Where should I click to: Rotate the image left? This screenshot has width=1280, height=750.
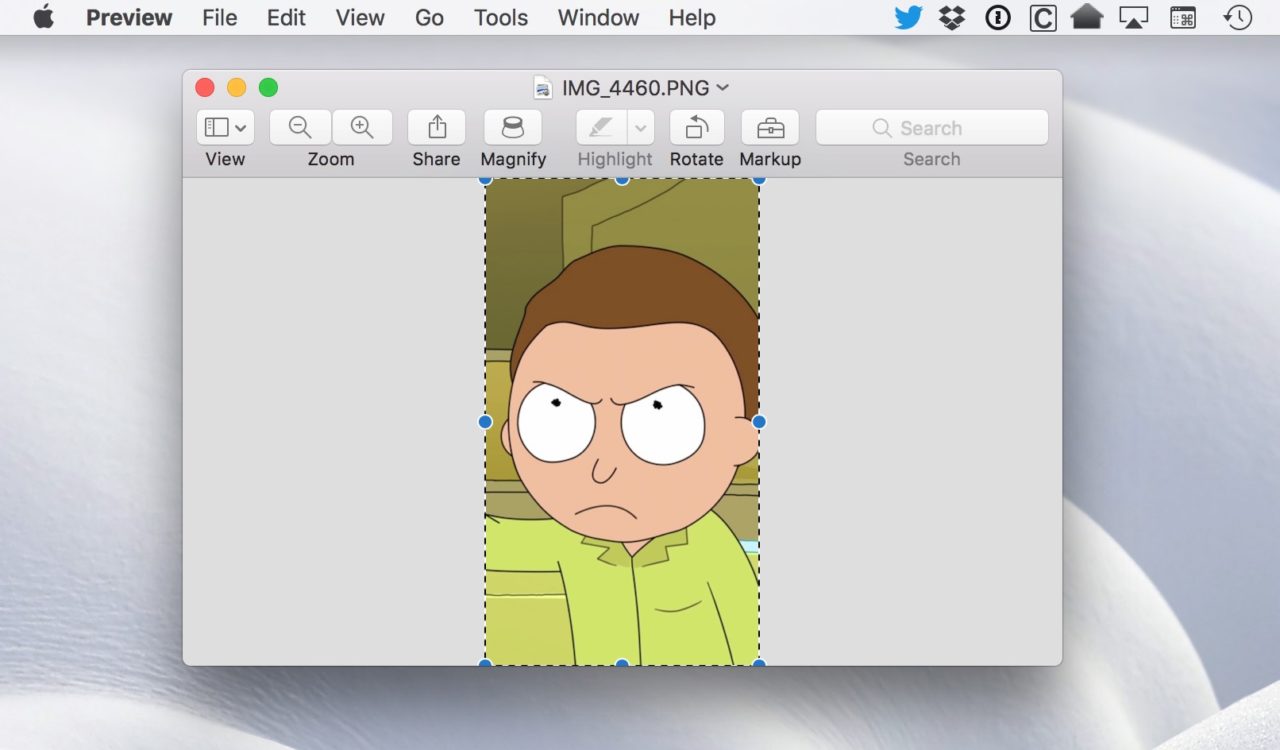coord(697,127)
